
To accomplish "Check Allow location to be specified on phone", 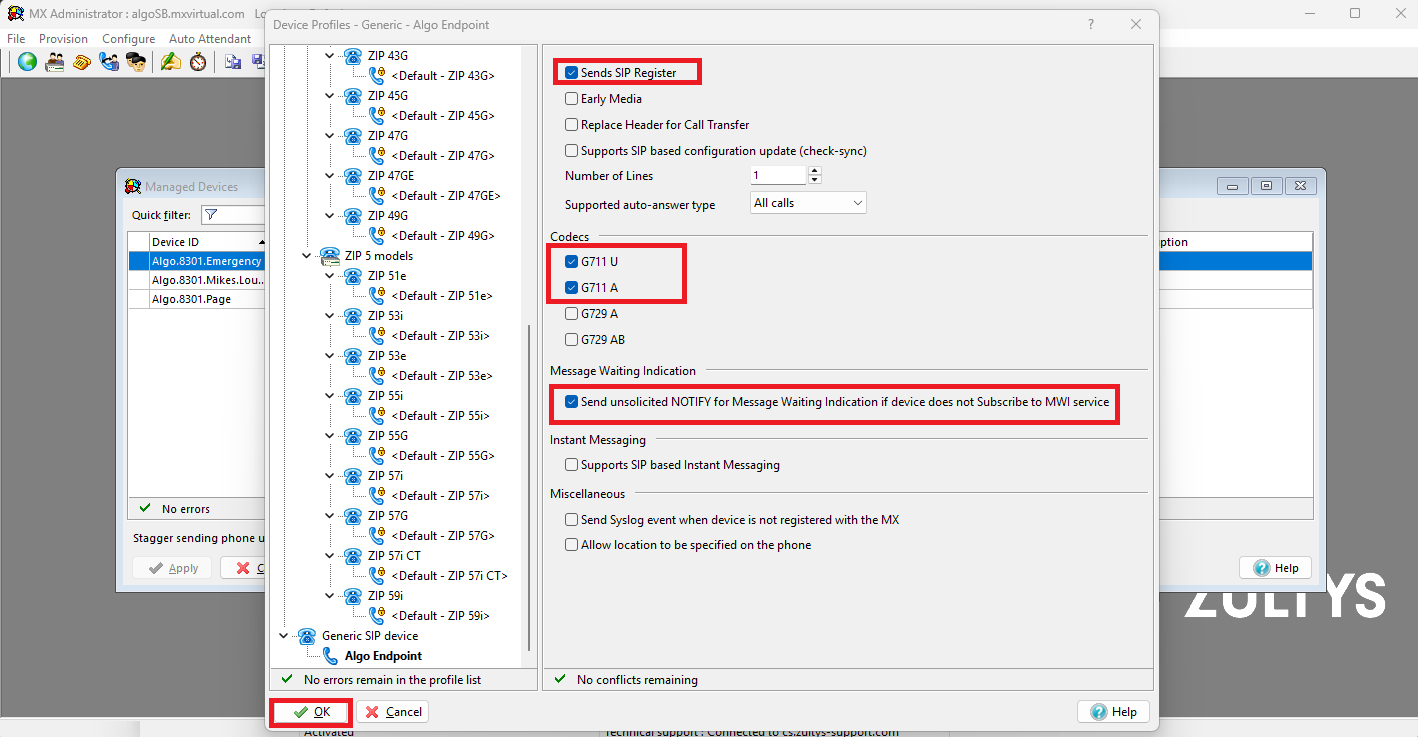I will tap(571, 545).
